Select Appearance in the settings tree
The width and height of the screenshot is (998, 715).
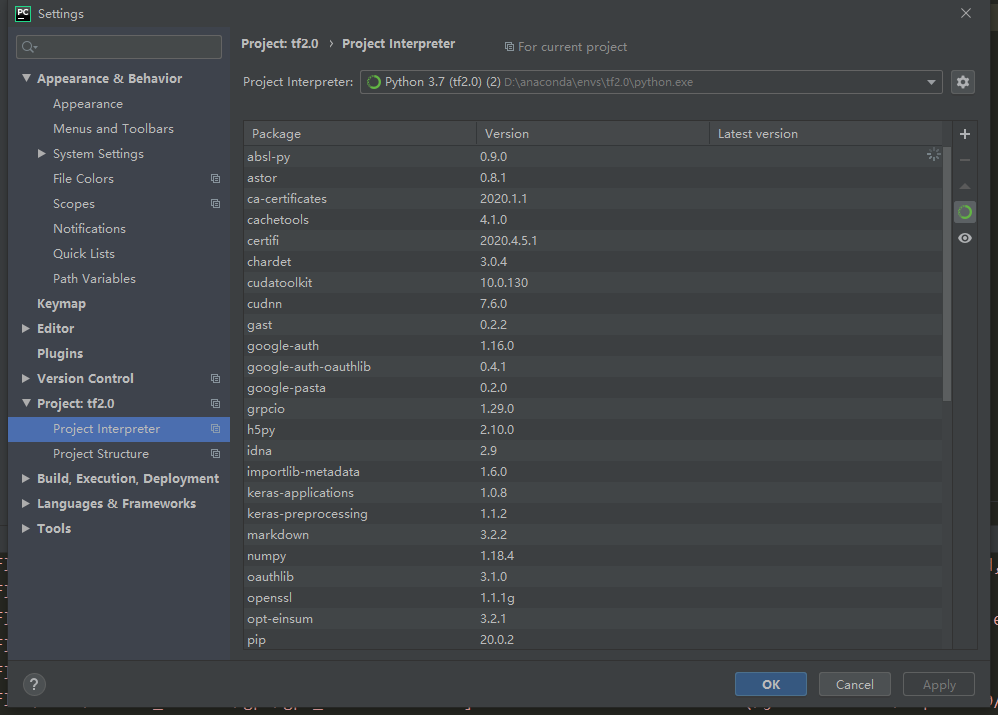(x=88, y=104)
